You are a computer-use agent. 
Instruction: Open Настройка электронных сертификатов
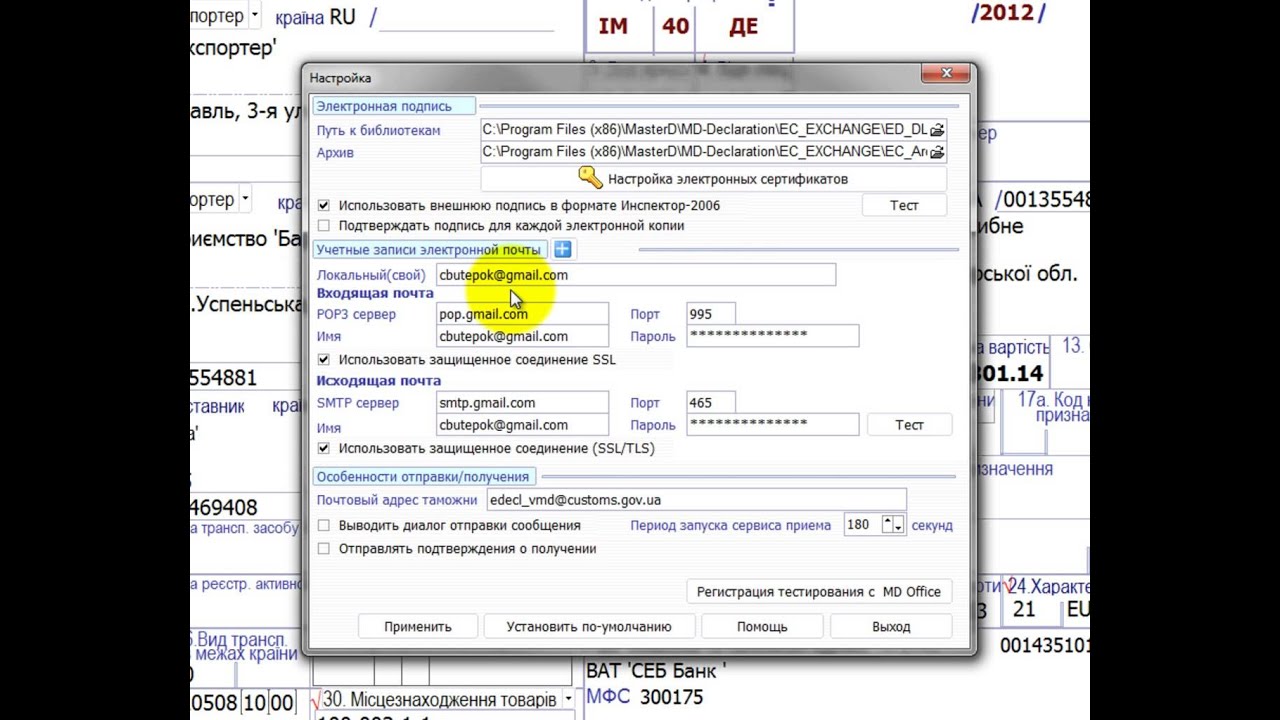pos(713,179)
